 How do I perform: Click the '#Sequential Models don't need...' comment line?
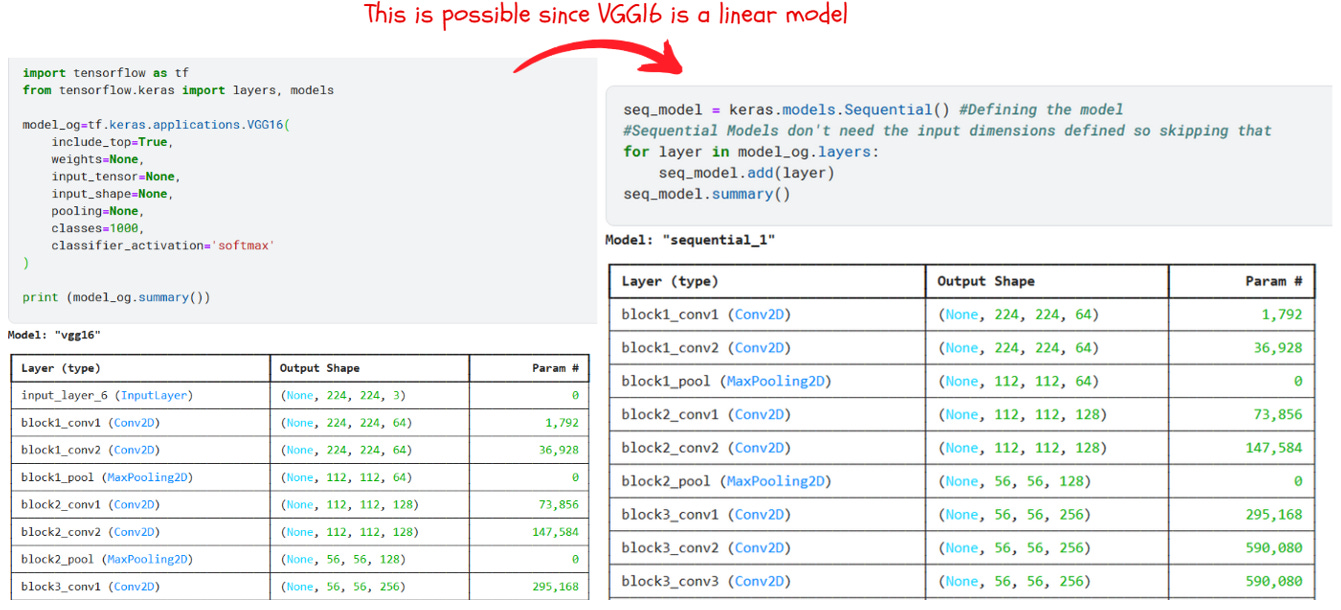(x=947, y=131)
